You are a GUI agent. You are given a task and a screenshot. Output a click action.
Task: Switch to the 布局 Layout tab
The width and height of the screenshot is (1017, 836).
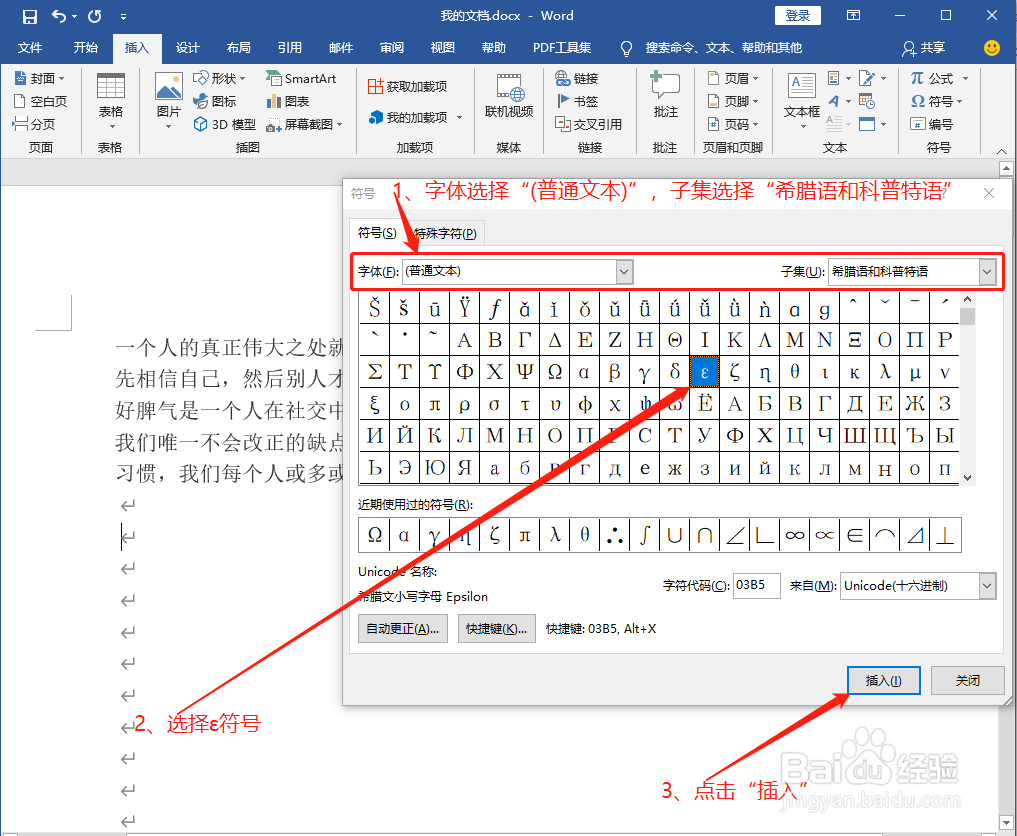coord(239,47)
